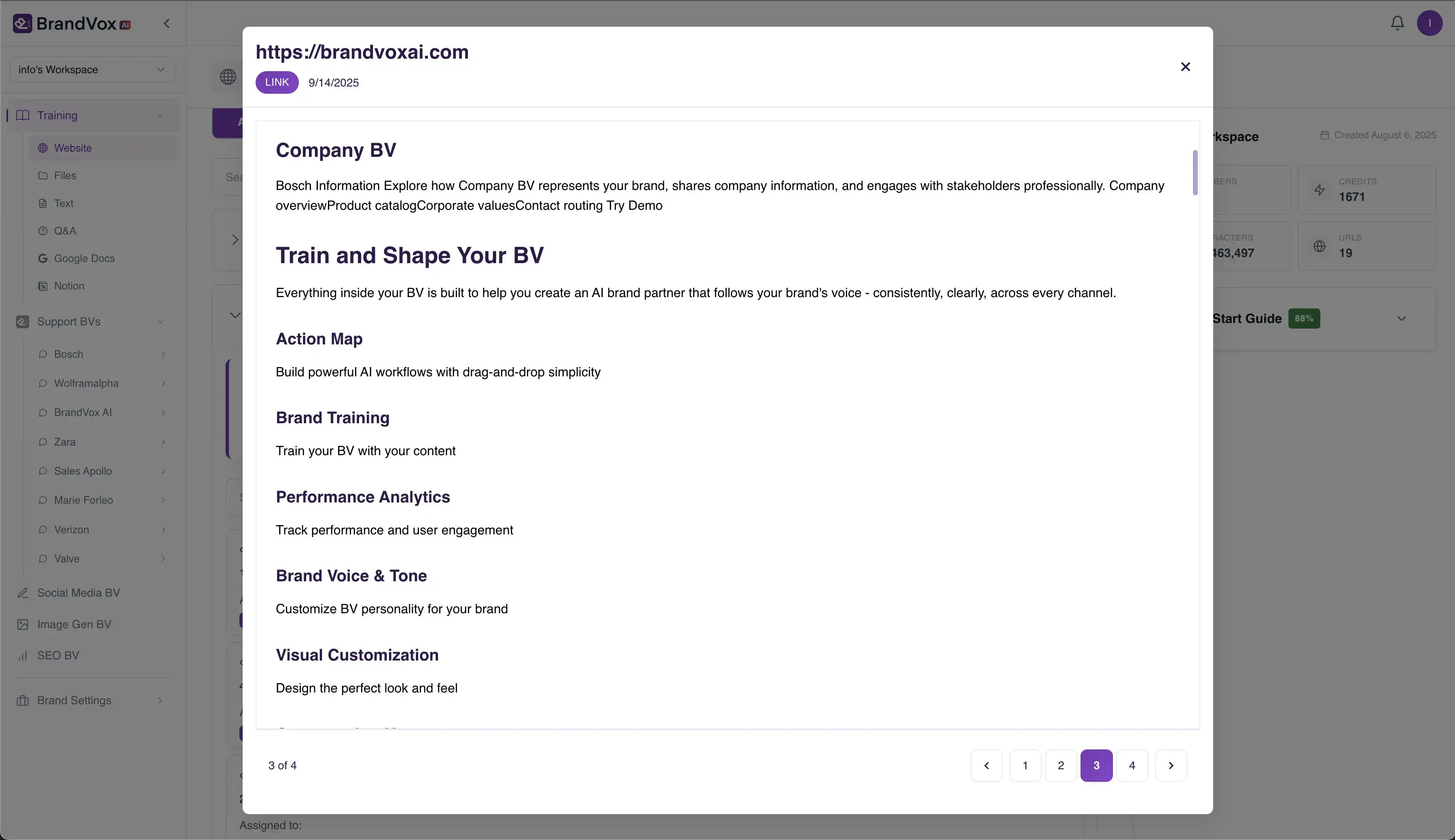Open Social Media BV section
This screenshot has height=840, width=1455.
point(78,593)
